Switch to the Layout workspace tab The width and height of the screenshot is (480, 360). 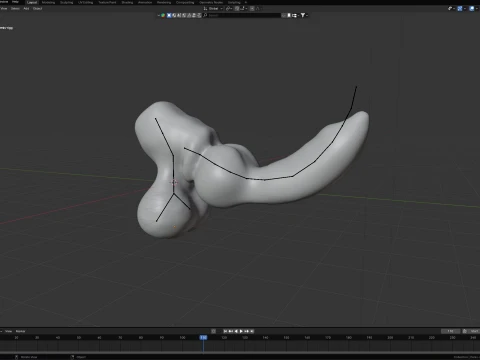click(32, 2)
